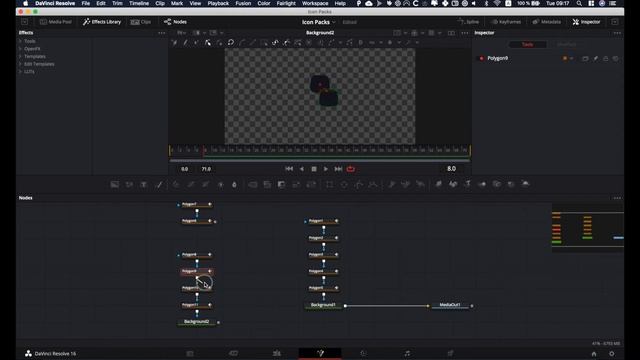Open the Effects panel options menu
This screenshot has height=360, width=640.
(162, 33)
